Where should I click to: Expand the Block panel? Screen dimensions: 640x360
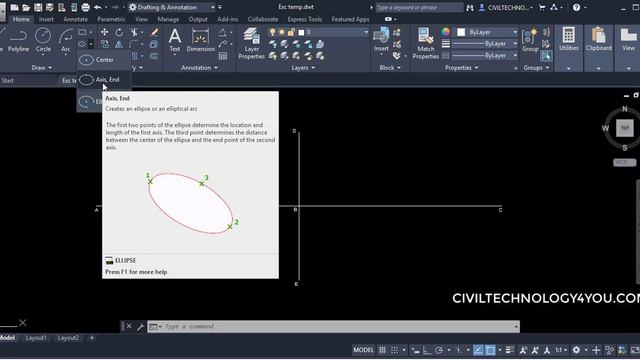(x=390, y=68)
